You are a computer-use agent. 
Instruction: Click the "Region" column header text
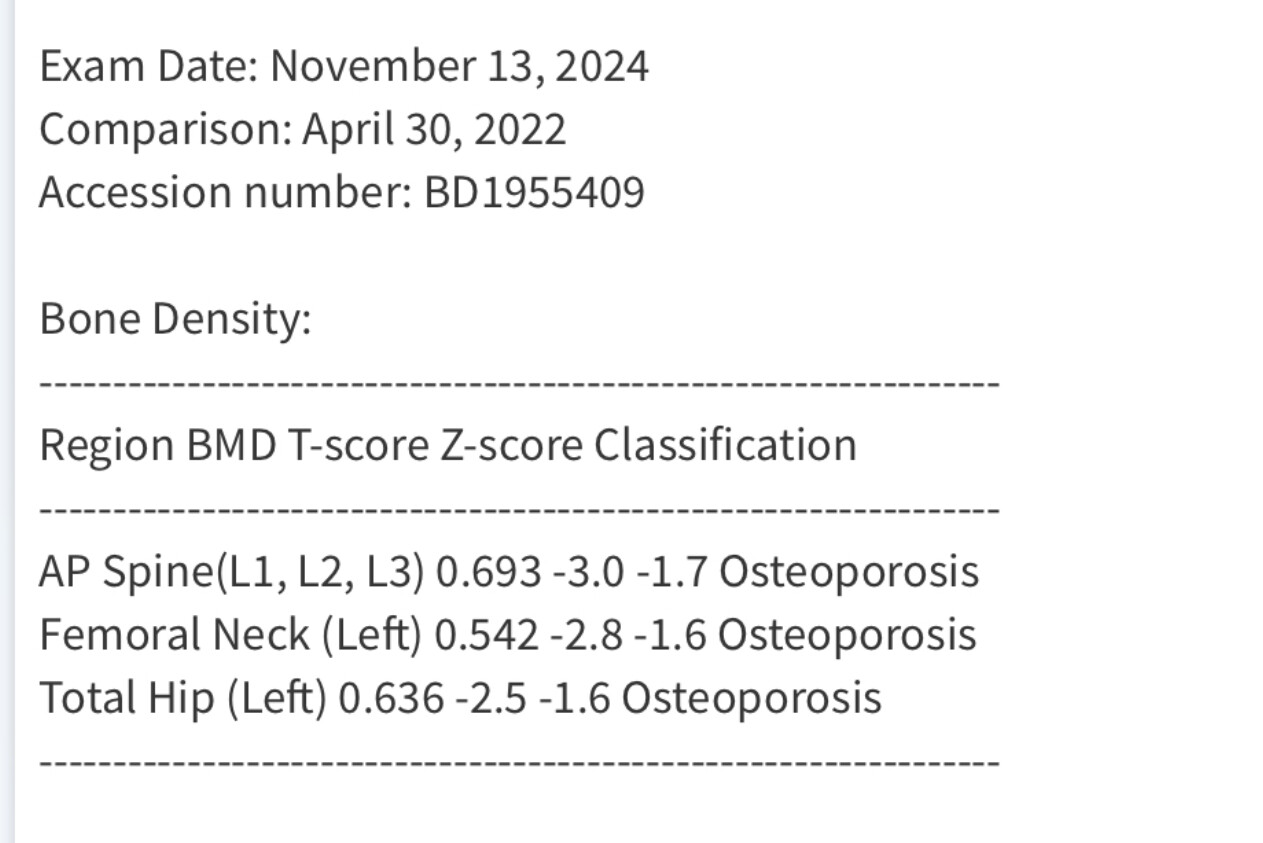coord(106,446)
